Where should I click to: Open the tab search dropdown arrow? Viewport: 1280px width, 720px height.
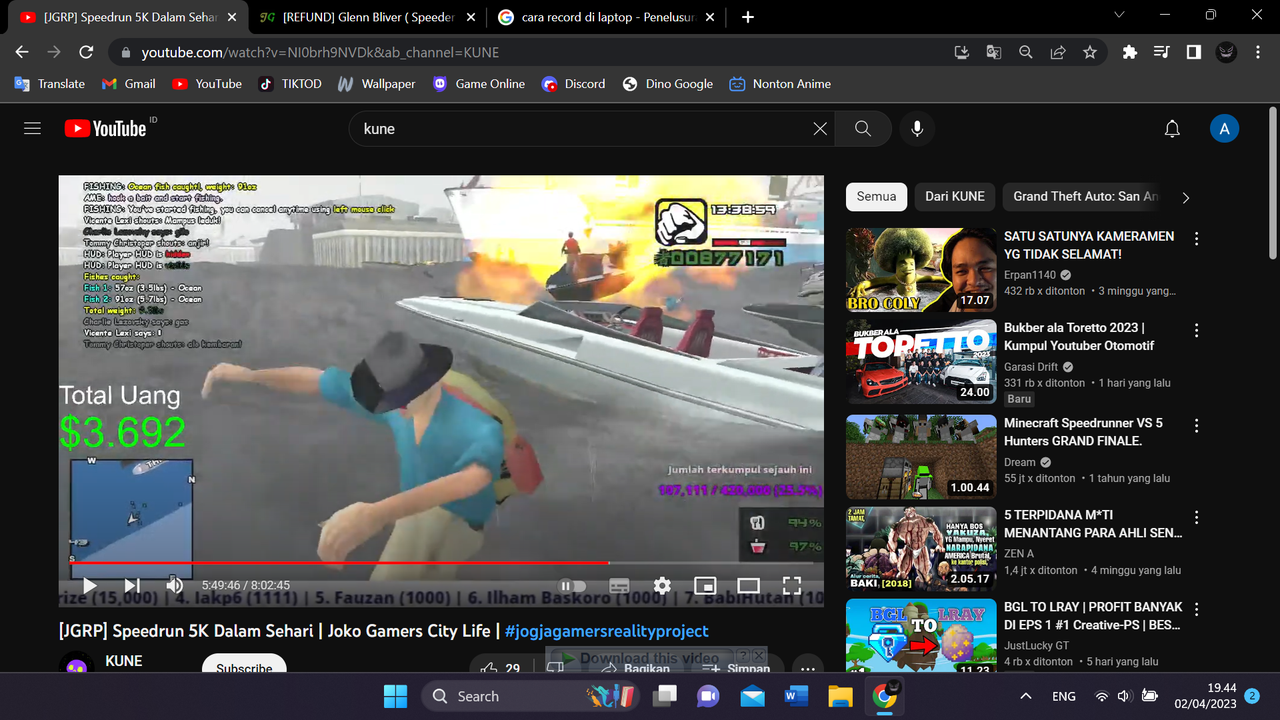pos(1118,15)
